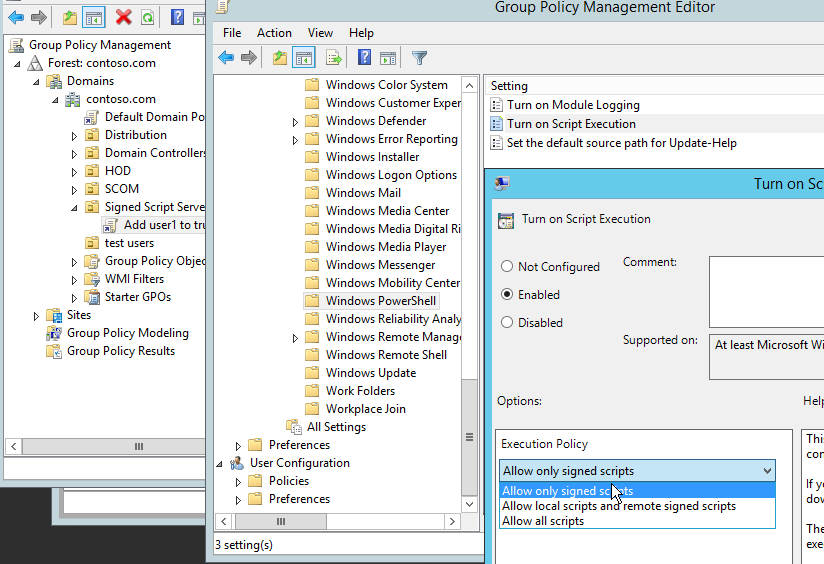
Task: Expand Windows Defender tree node
Action: coord(295,122)
